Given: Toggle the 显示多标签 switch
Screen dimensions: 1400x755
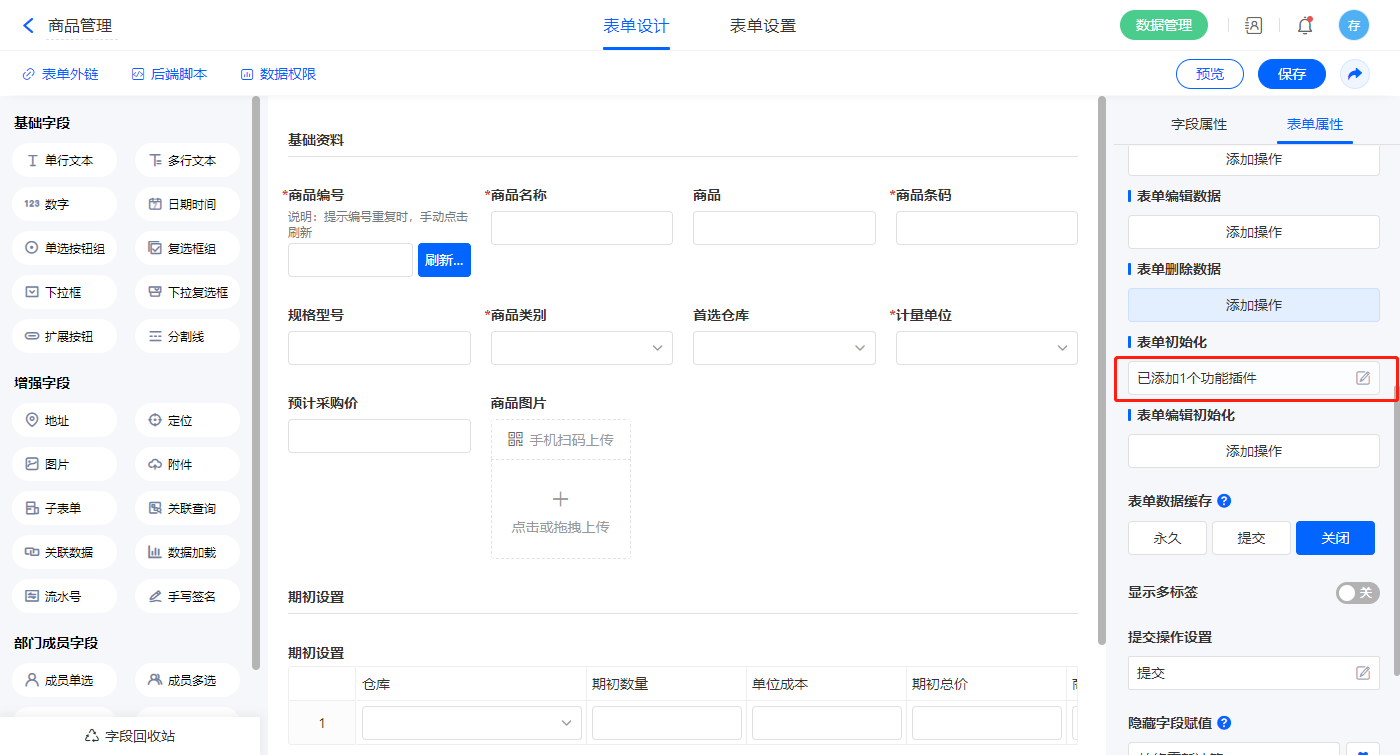Looking at the screenshot, I should (1357, 593).
